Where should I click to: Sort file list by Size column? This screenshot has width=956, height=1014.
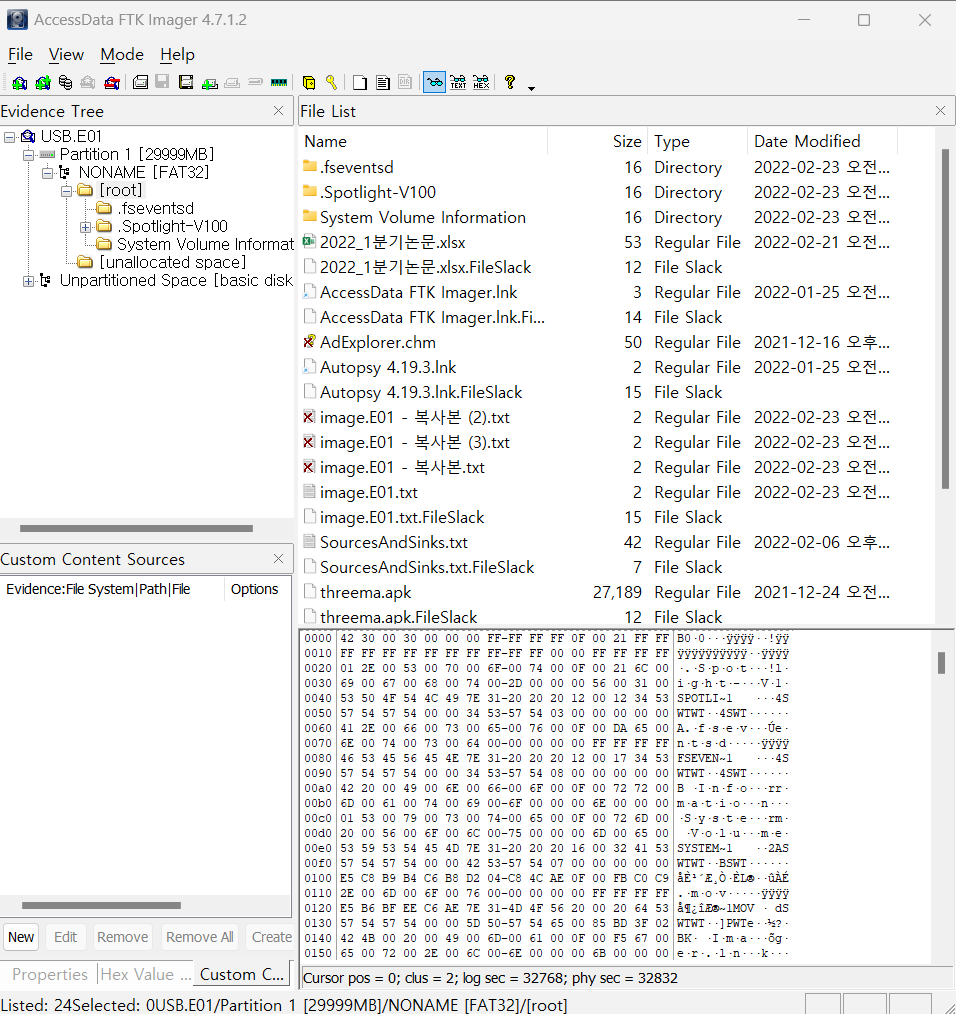(598, 141)
